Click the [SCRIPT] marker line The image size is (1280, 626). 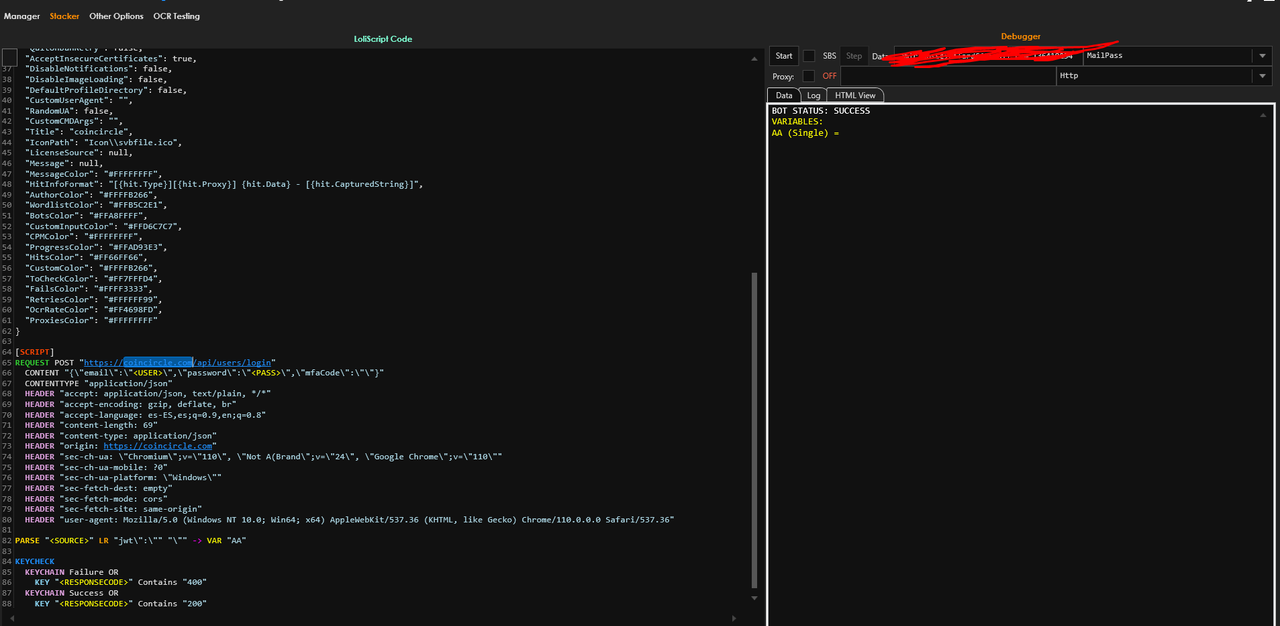point(35,352)
